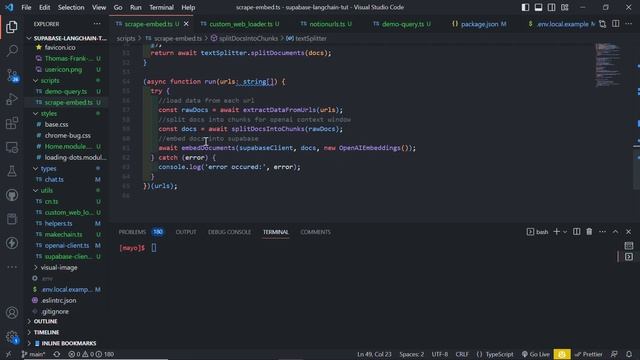
Task: Maximize panel size with up chevron
Action: pos(616,232)
